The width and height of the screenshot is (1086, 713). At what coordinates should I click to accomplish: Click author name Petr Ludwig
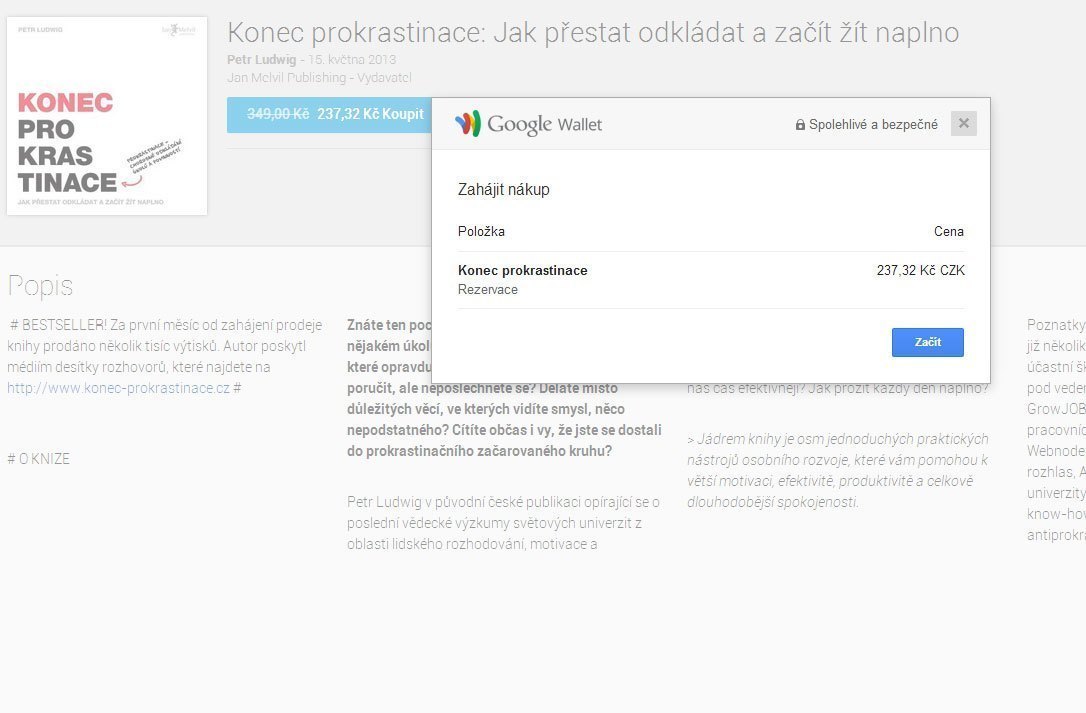[x=262, y=60]
